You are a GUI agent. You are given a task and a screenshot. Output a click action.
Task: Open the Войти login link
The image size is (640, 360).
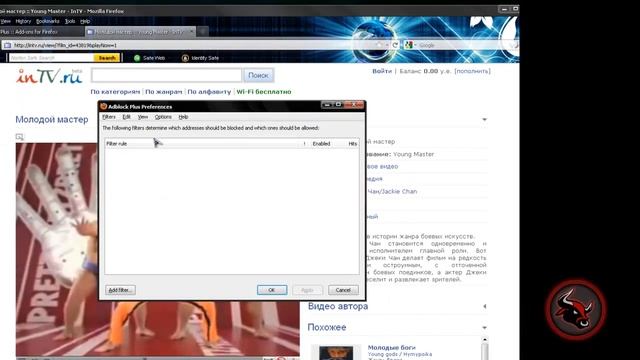tap(382, 71)
